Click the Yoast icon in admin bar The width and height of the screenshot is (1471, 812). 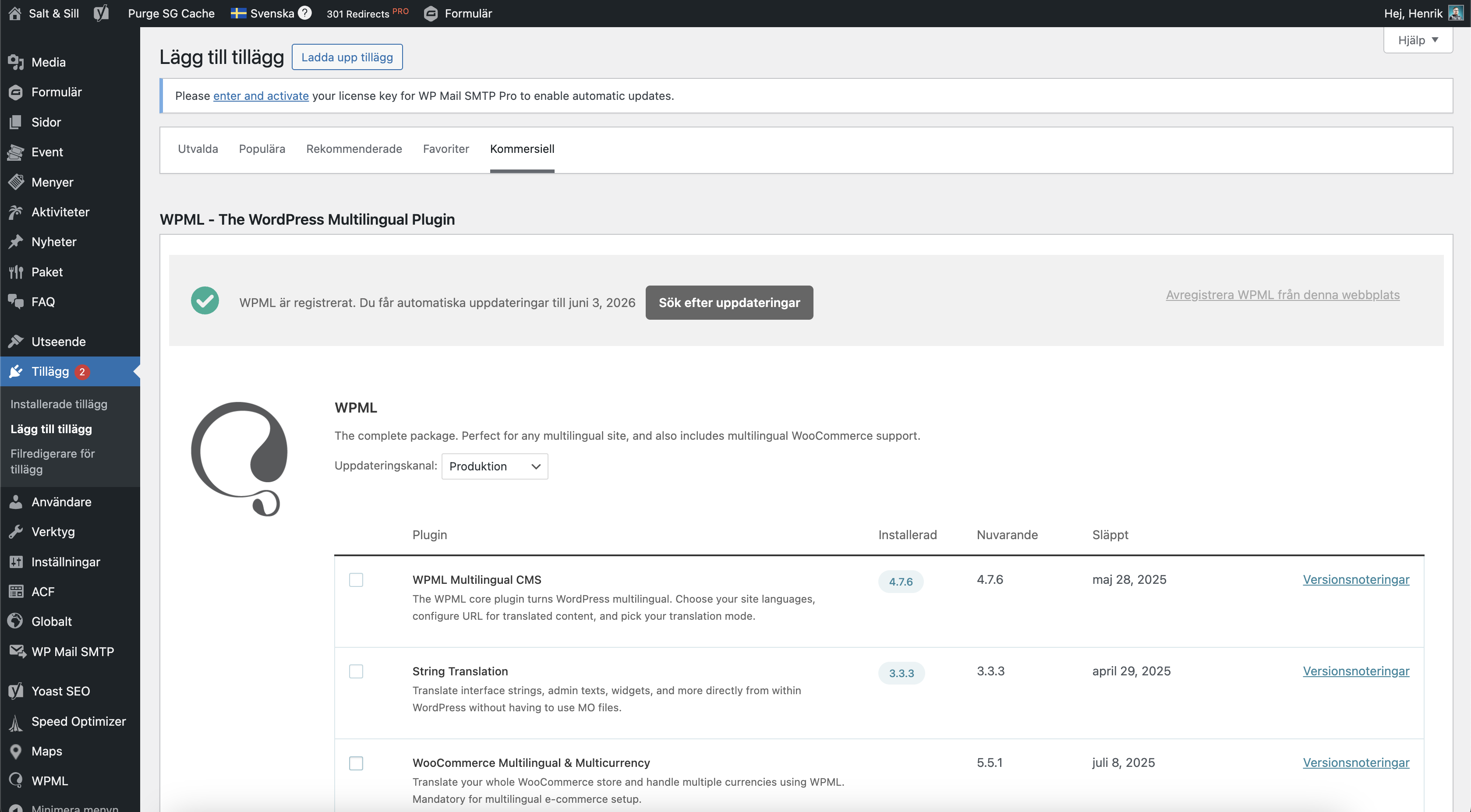click(x=101, y=13)
